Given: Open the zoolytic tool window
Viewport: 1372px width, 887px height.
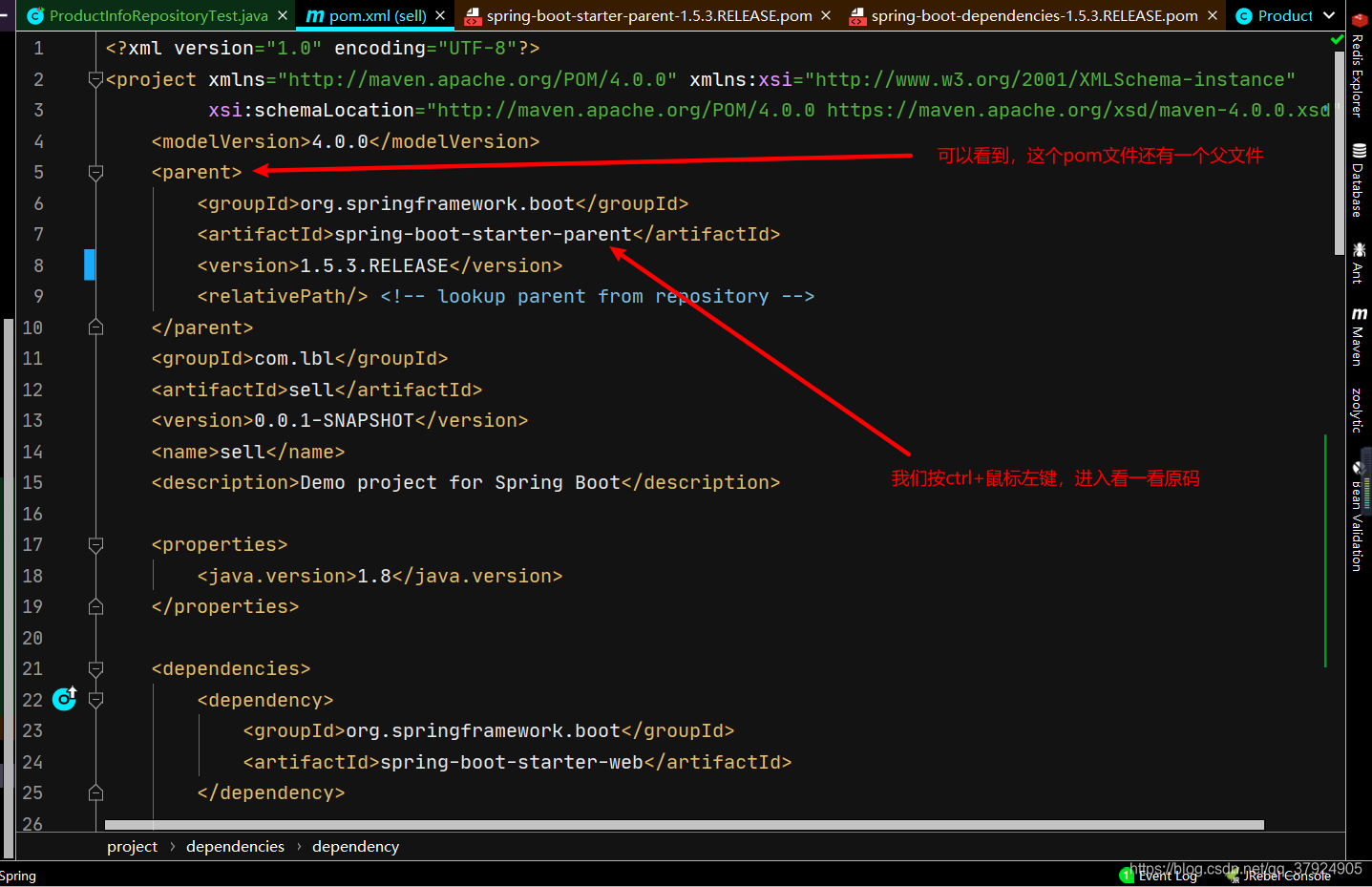Looking at the screenshot, I should tap(1359, 410).
